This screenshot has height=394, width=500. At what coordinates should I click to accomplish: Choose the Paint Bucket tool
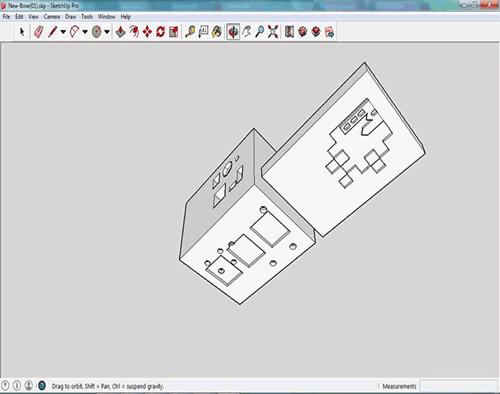click(x=217, y=32)
